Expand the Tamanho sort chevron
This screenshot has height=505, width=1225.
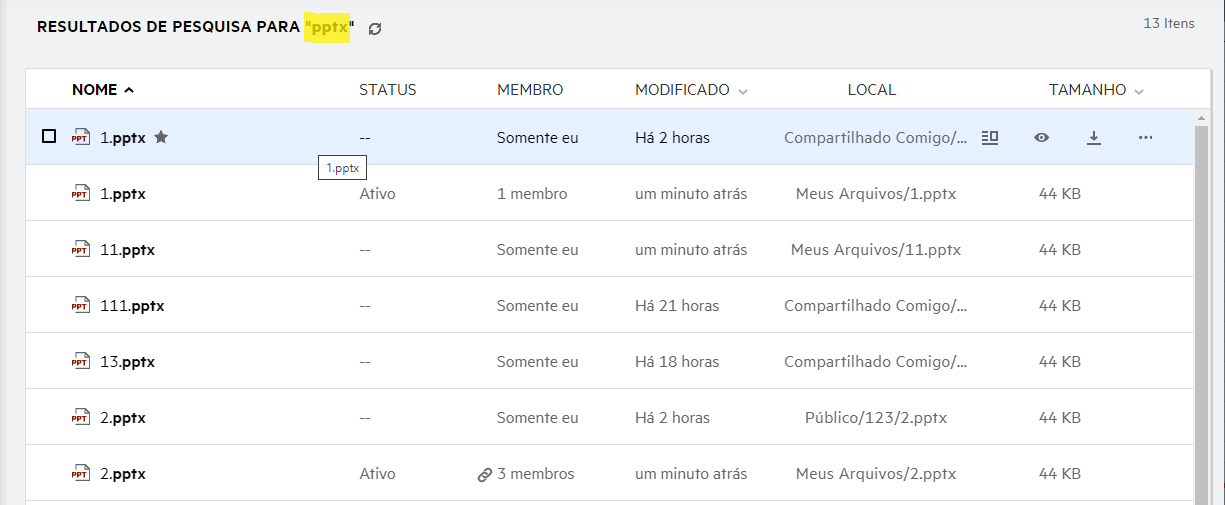(x=1140, y=92)
